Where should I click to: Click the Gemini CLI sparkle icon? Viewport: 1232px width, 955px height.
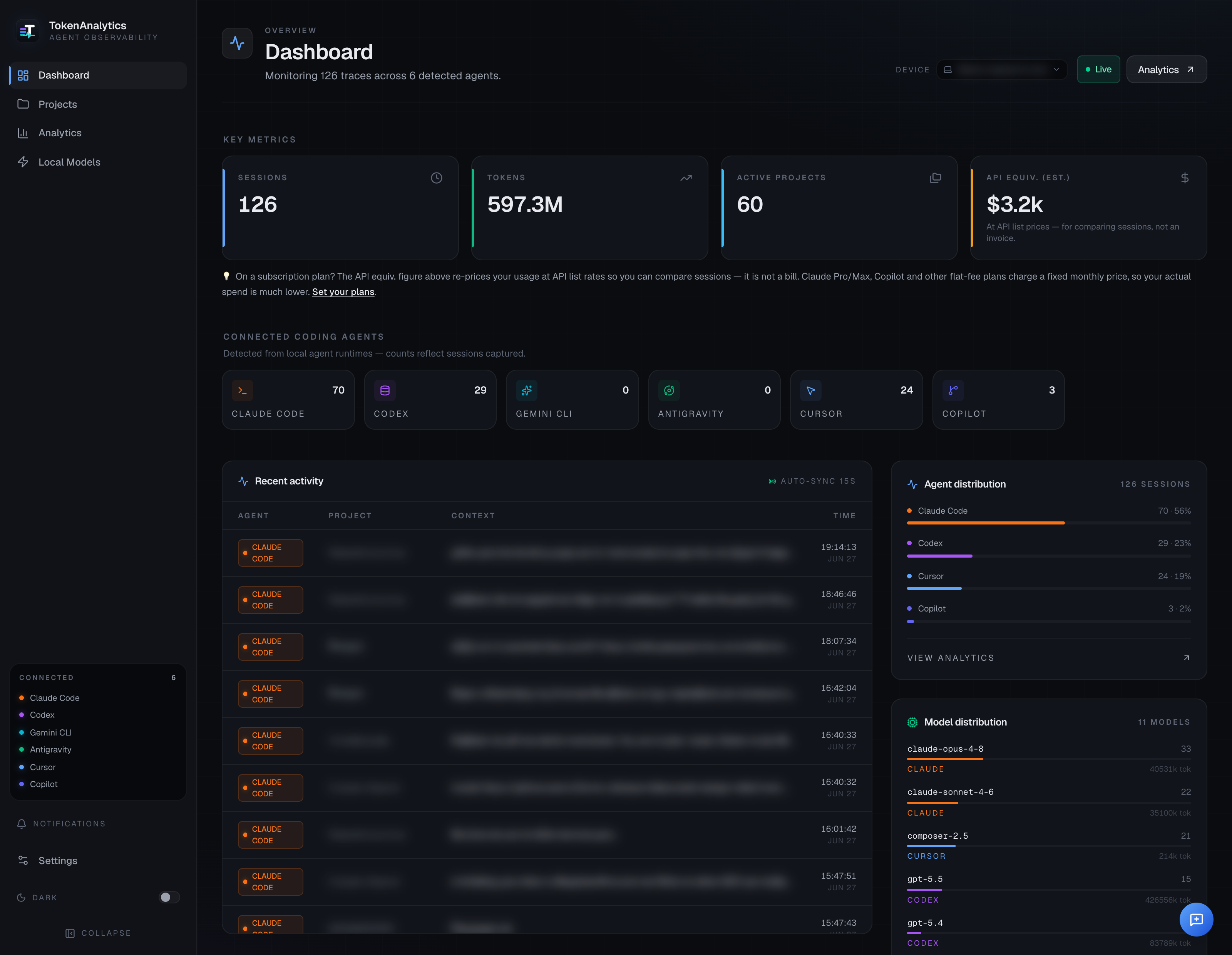click(x=527, y=390)
